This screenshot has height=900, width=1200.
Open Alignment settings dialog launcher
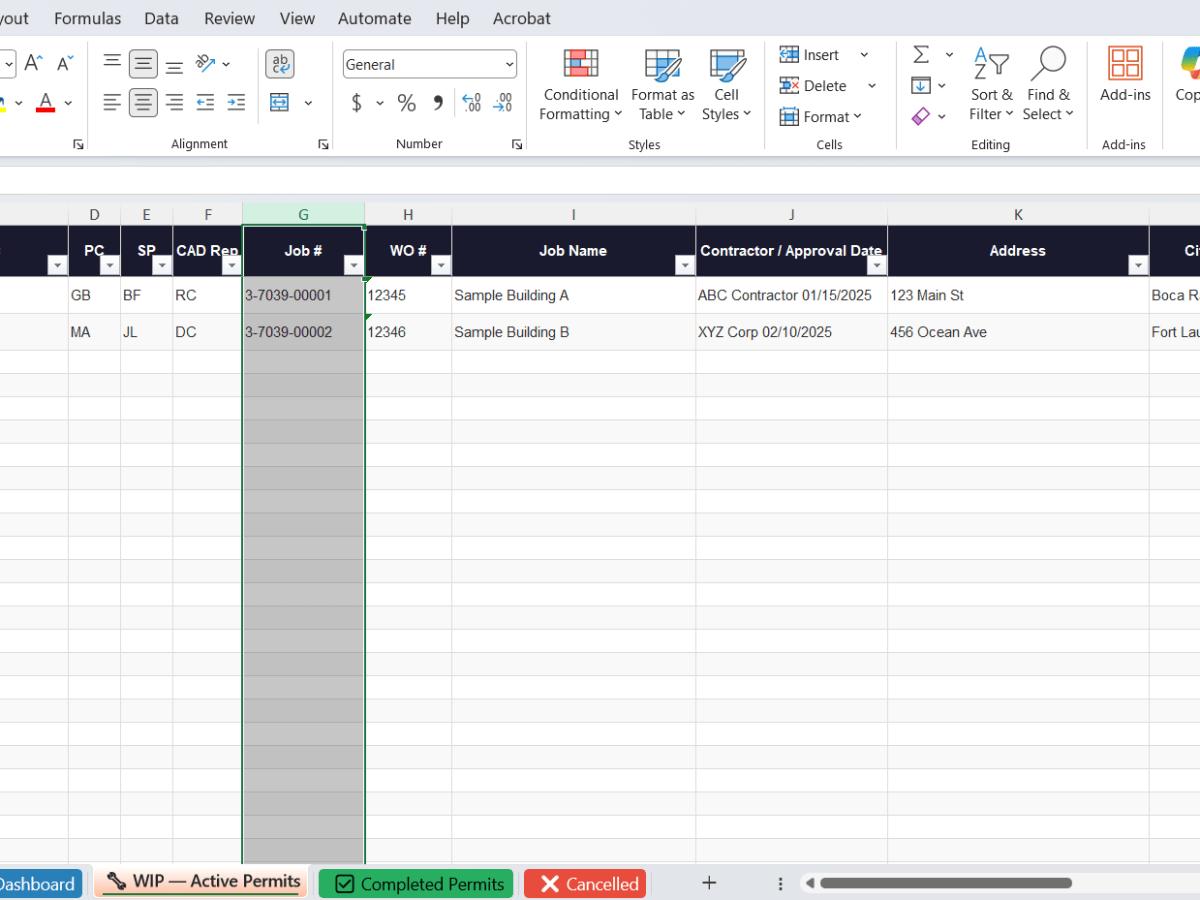point(323,145)
